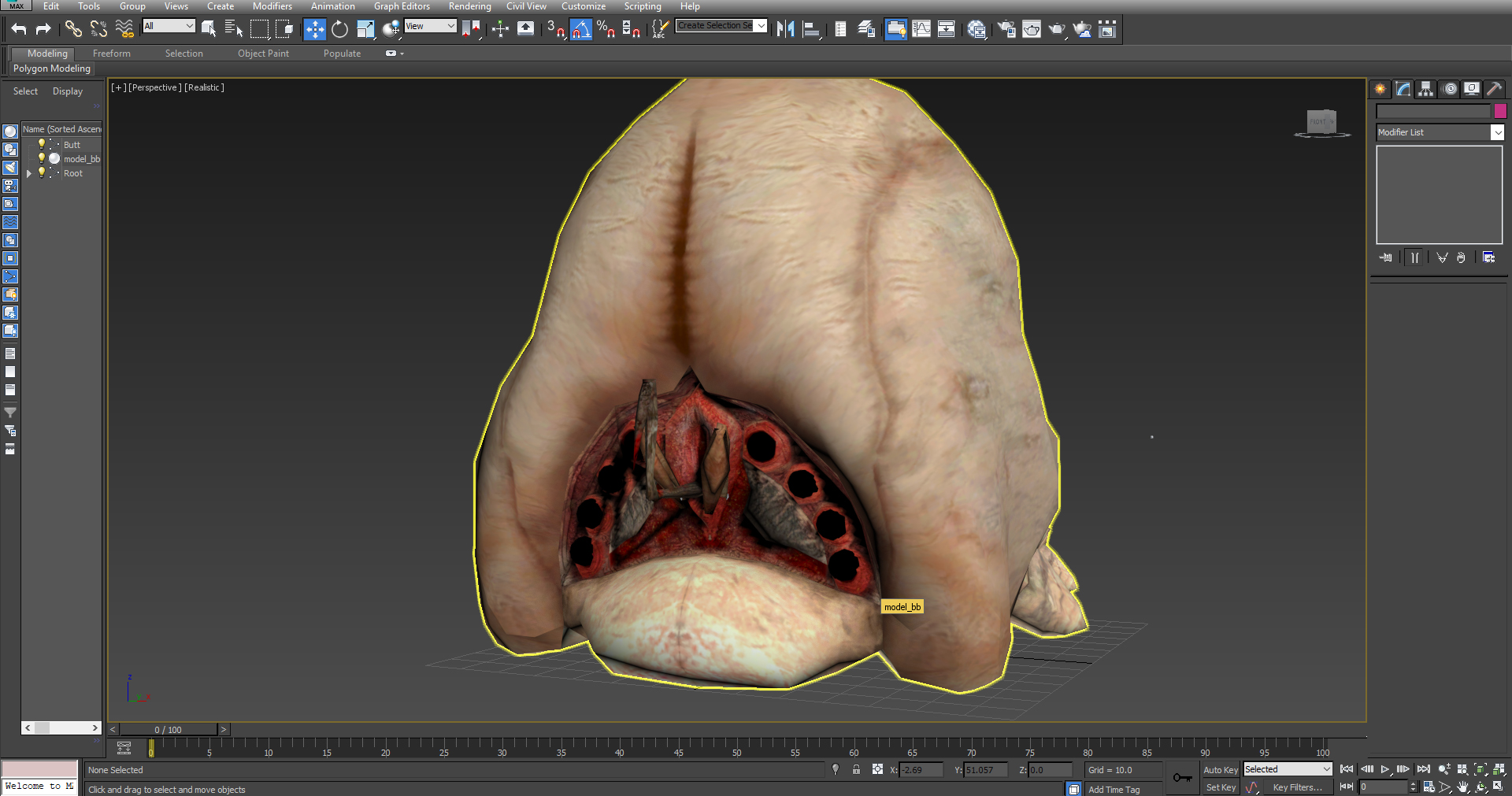Select the Rotate tool in toolbar

pos(339,30)
